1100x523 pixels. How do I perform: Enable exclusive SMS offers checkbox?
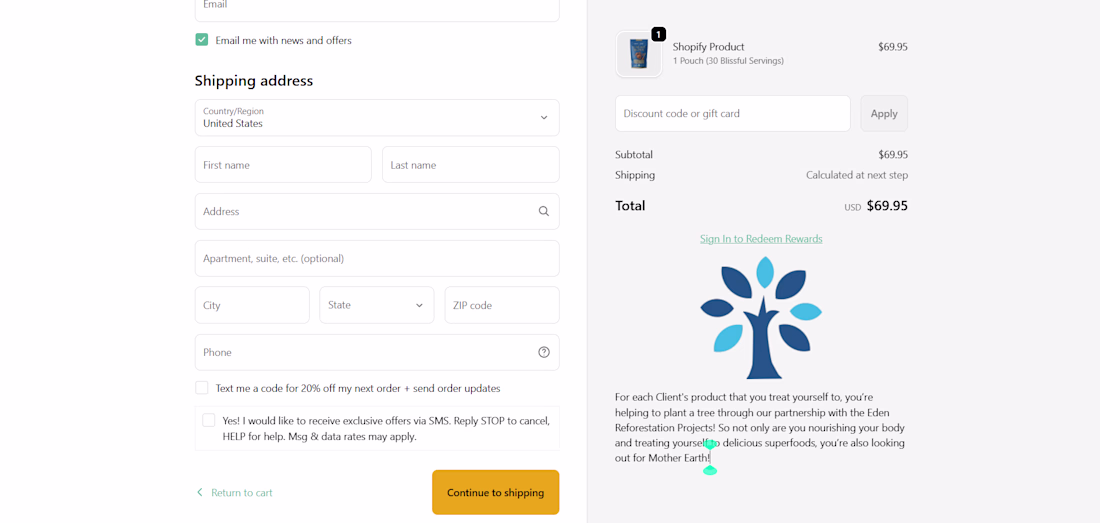pyautogui.click(x=209, y=421)
